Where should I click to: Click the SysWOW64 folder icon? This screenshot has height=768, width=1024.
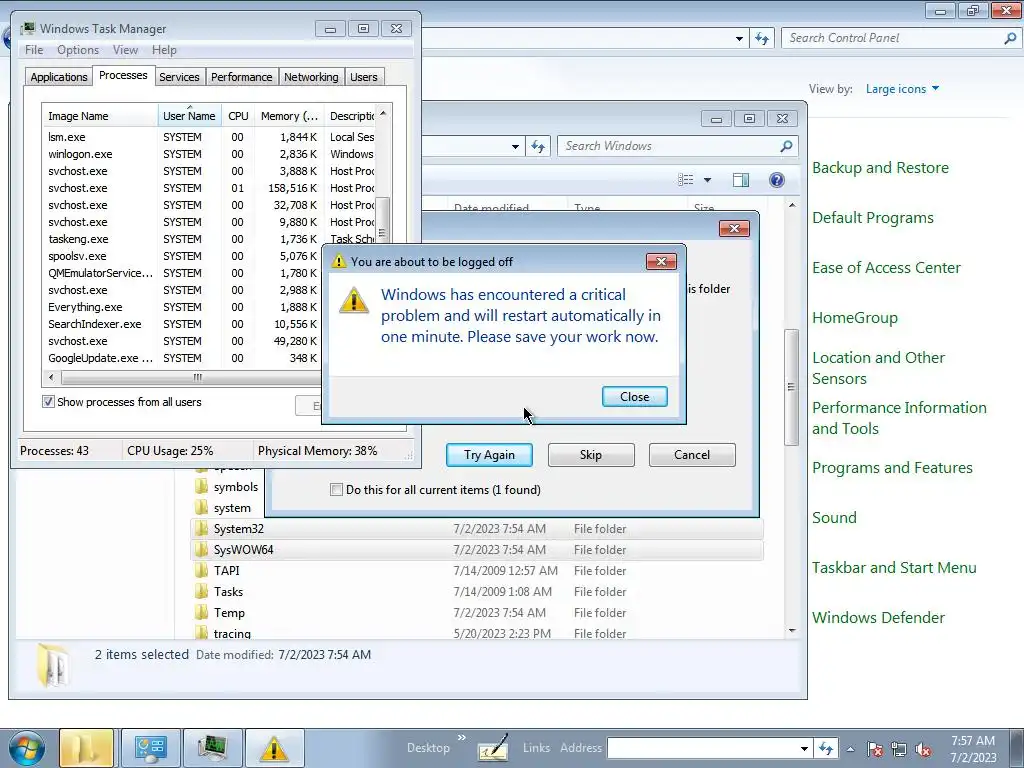coord(202,549)
